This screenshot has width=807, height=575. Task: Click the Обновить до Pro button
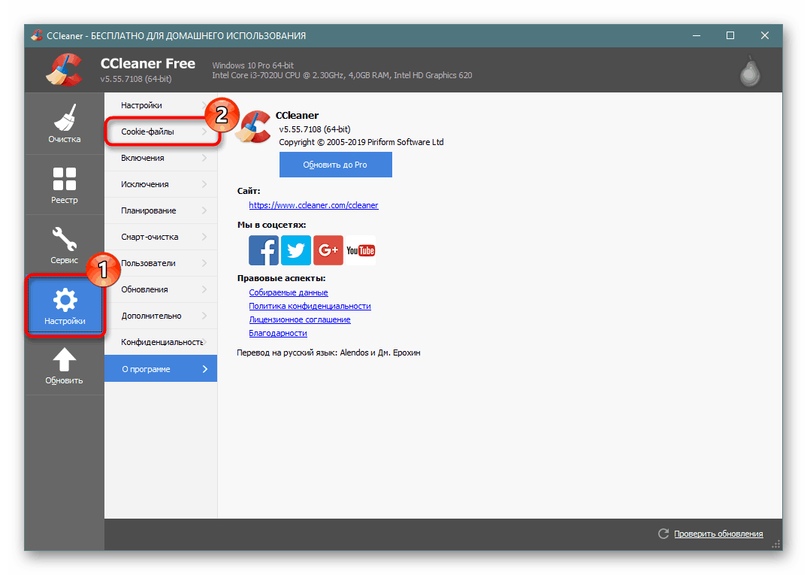[x=336, y=165]
